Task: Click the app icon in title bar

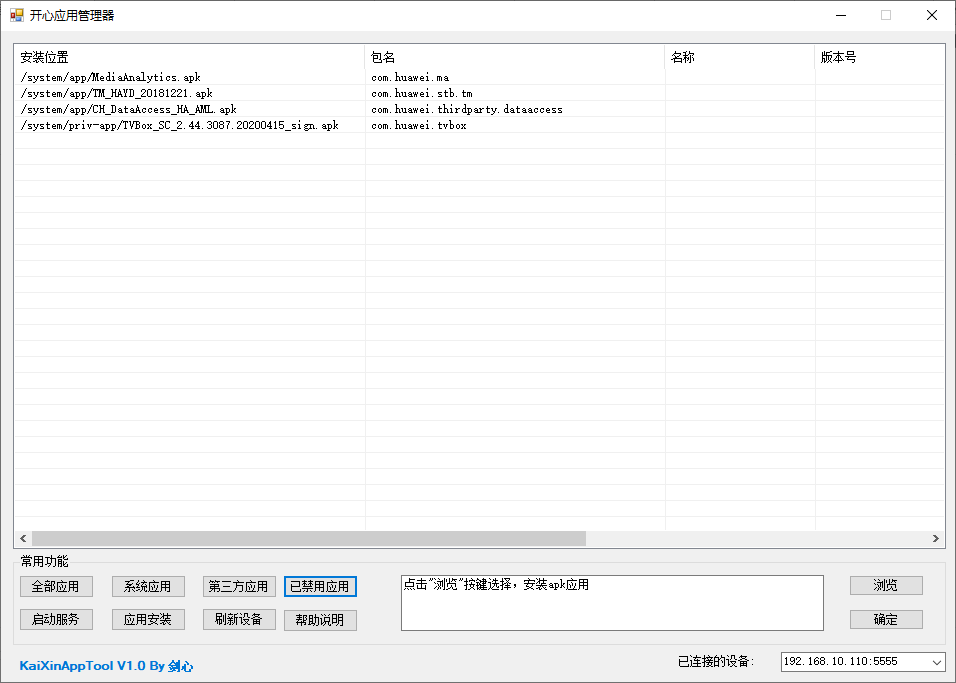Action: [17, 15]
